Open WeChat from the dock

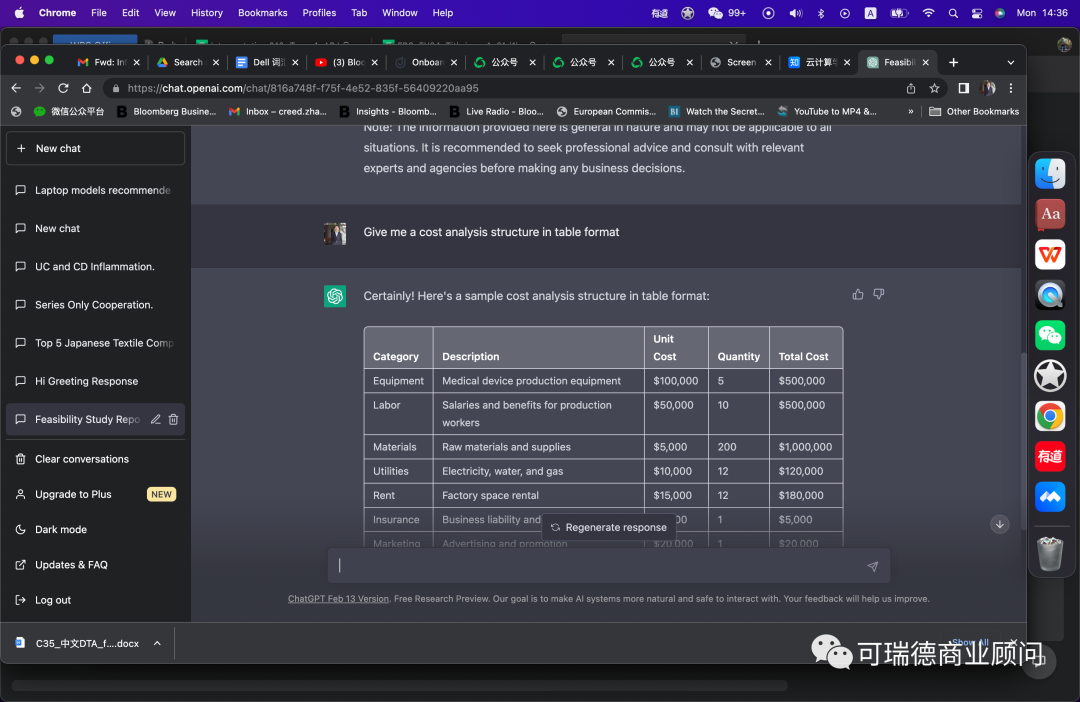[1050, 335]
